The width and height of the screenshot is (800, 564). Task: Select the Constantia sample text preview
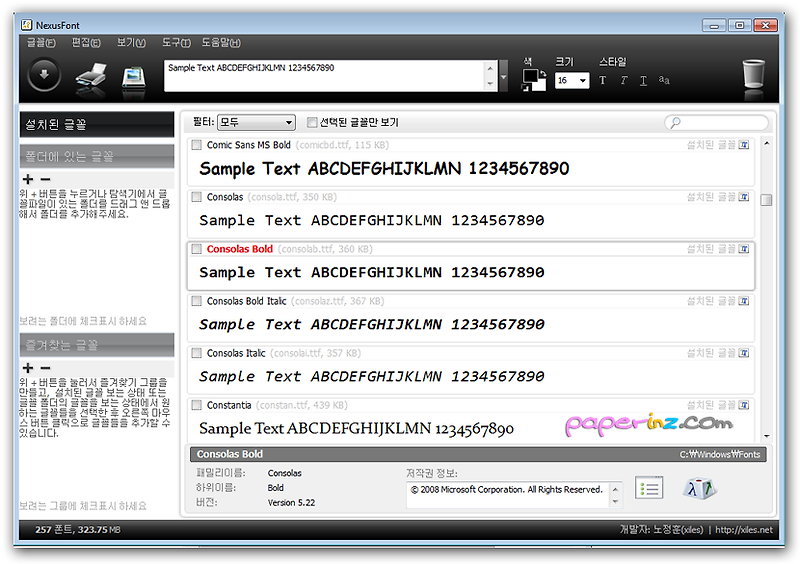pyautogui.click(x=356, y=428)
